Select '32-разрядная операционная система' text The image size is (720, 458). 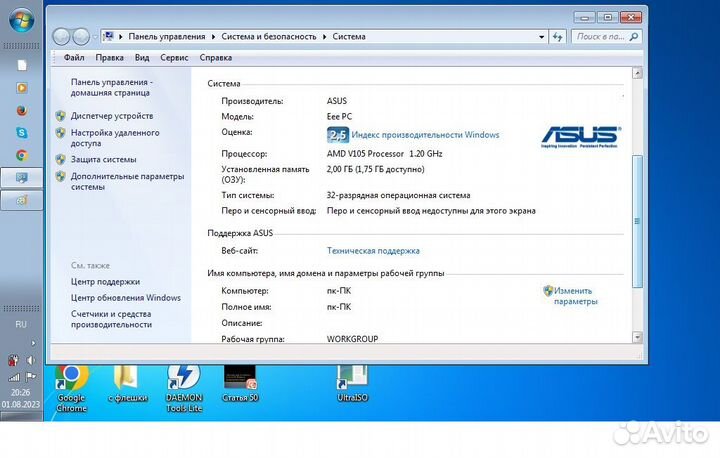click(x=398, y=196)
